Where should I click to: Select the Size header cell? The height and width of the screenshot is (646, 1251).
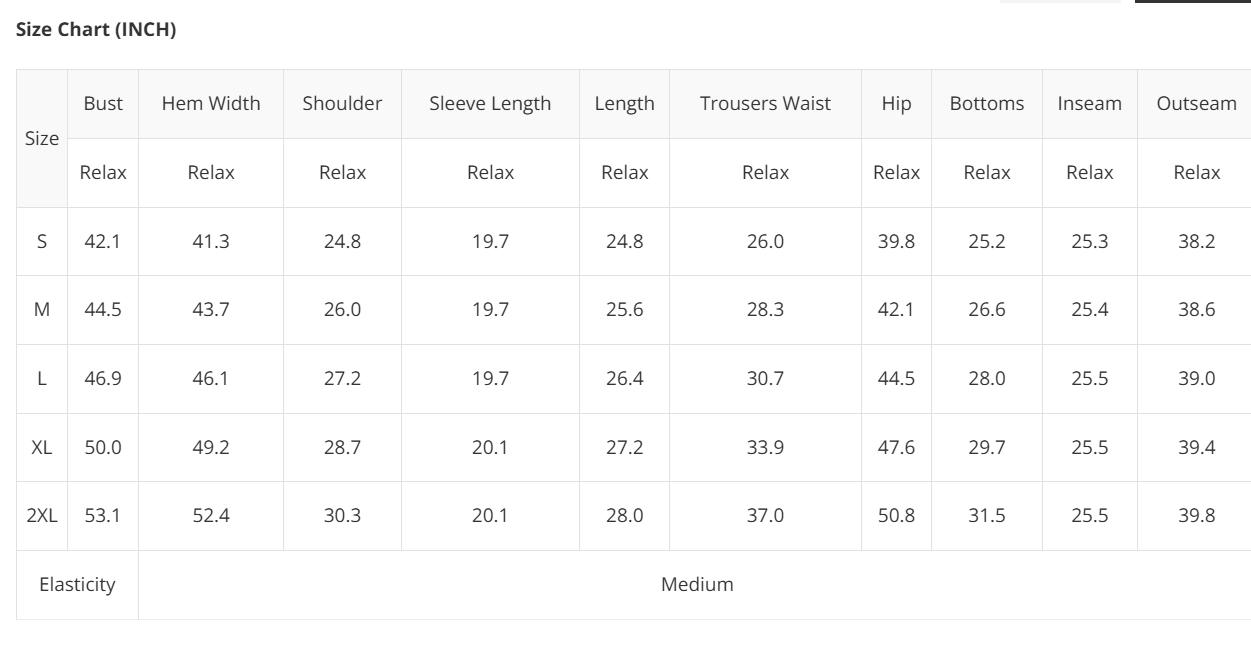42,138
